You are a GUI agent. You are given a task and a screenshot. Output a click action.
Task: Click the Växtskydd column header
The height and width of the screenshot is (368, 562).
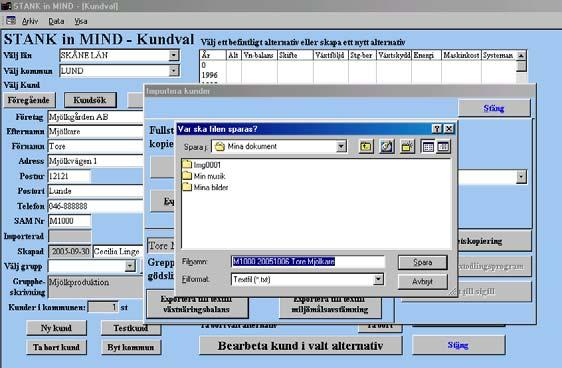coord(394,55)
